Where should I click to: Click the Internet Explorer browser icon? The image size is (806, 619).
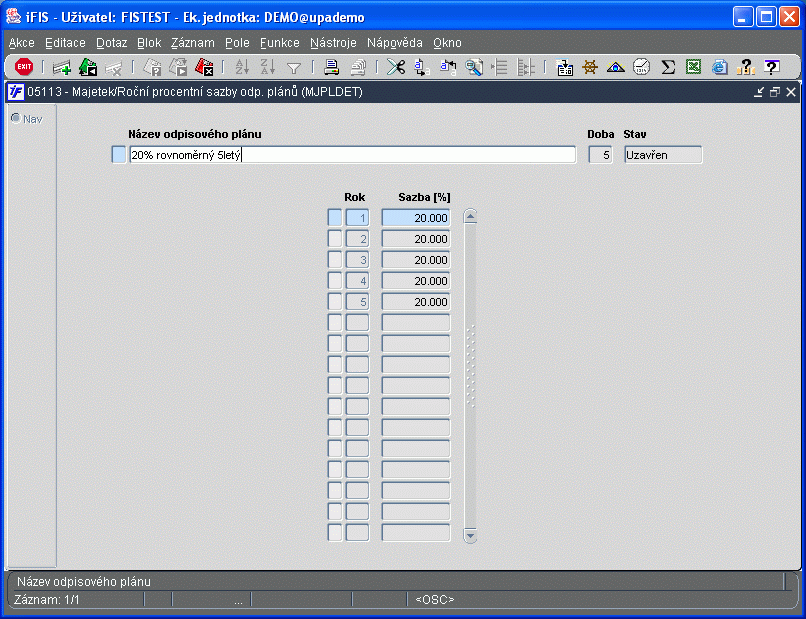pos(720,67)
